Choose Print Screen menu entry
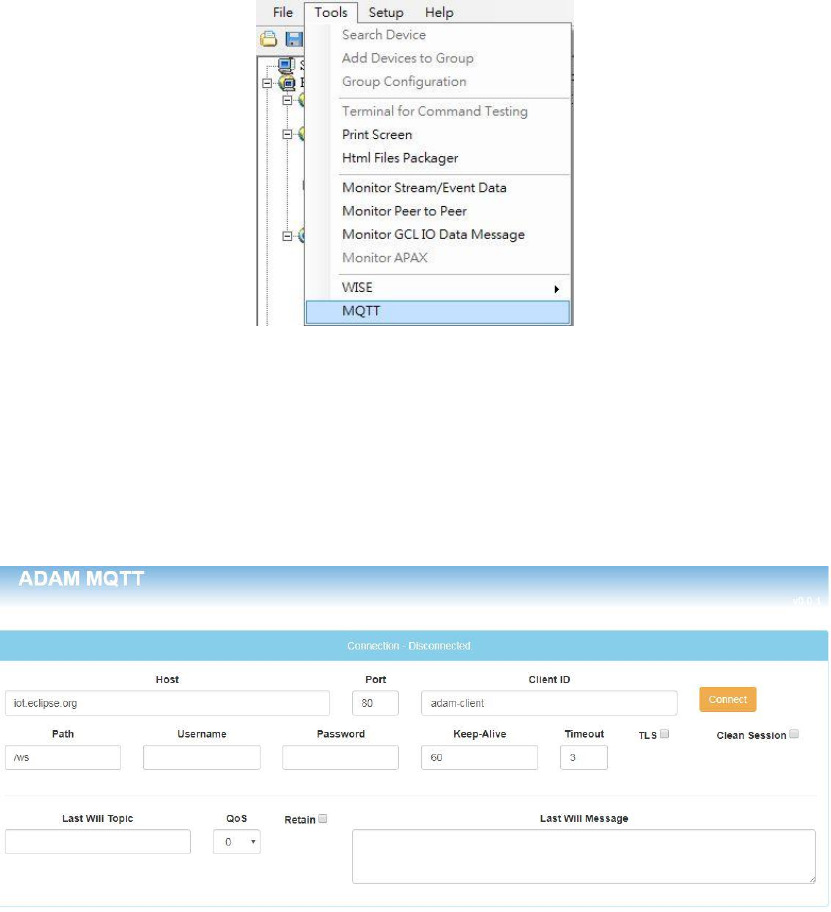 click(377, 134)
